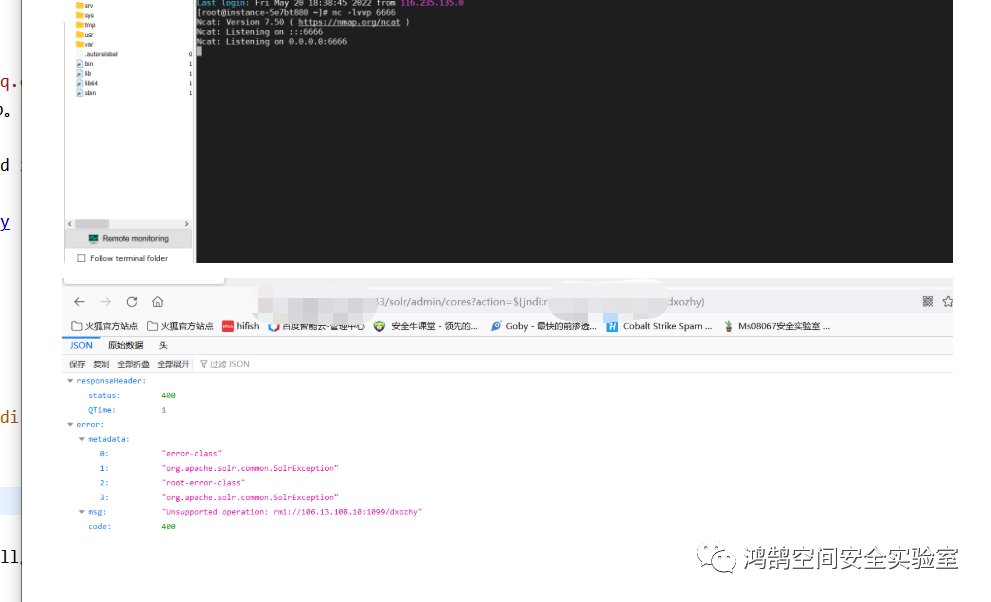This screenshot has height=602, width=991.
Task: Bookmark this page with the star icon
Action: point(947,302)
